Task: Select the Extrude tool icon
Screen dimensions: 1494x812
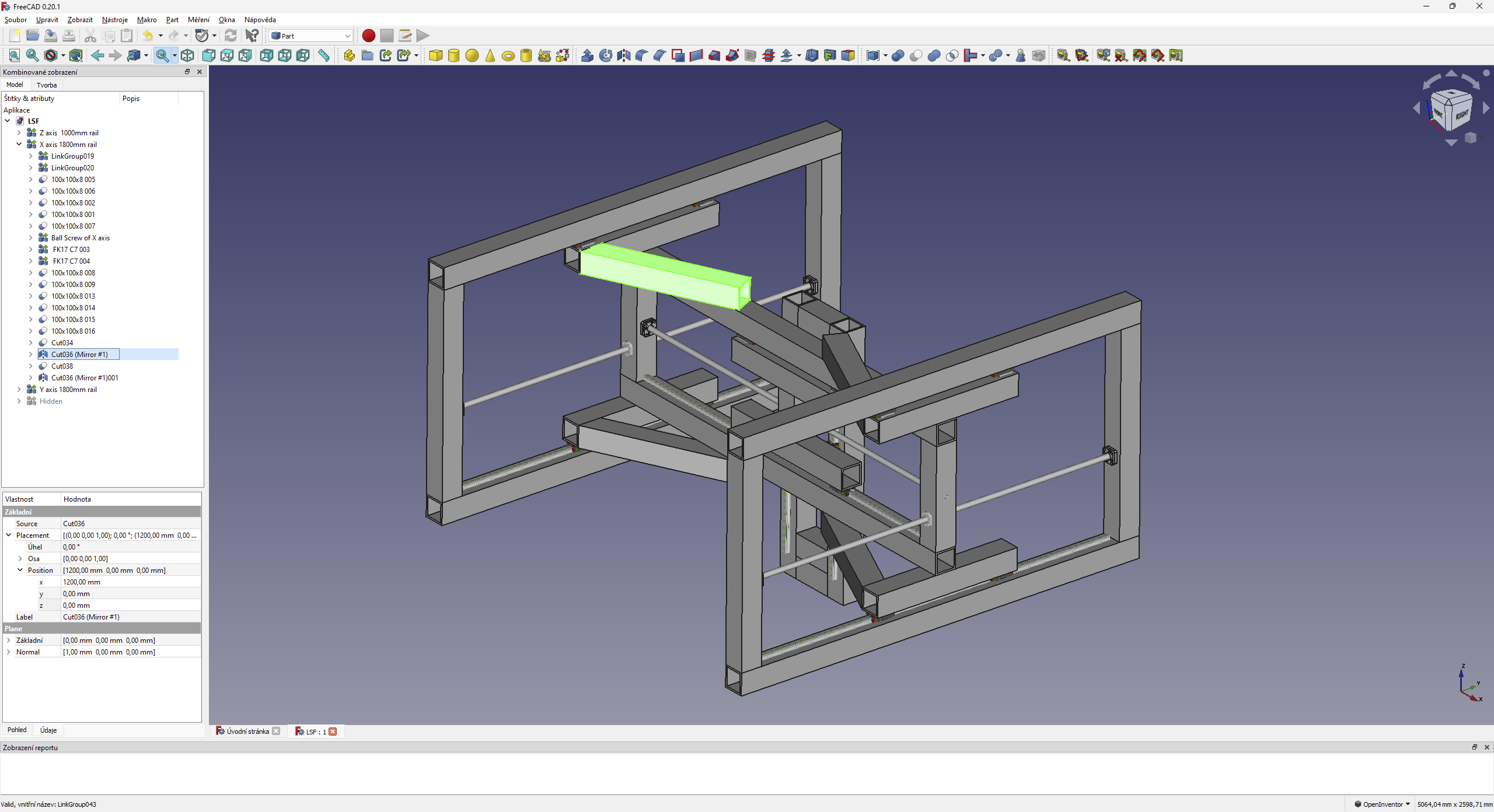Action: pyautogui.click(x=587, y=55)
